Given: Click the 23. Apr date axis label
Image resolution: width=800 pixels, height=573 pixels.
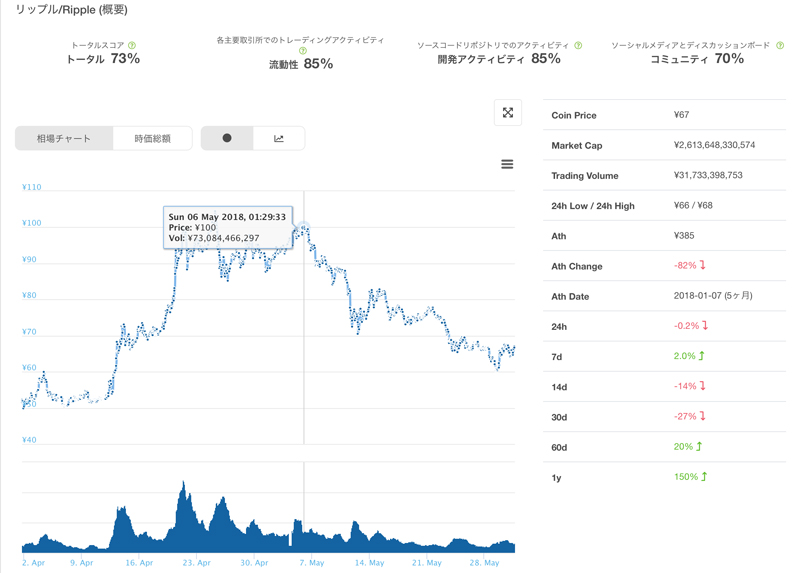Looking at the screenshot, I should pyautogui.click(x=196, y=562).
